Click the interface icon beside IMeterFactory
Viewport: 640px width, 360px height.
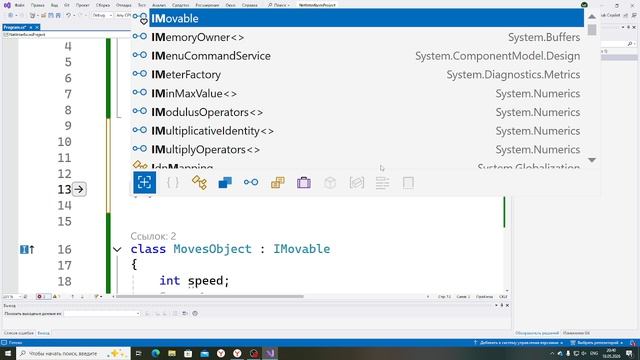pyautogui.click(x=140, y=74)
